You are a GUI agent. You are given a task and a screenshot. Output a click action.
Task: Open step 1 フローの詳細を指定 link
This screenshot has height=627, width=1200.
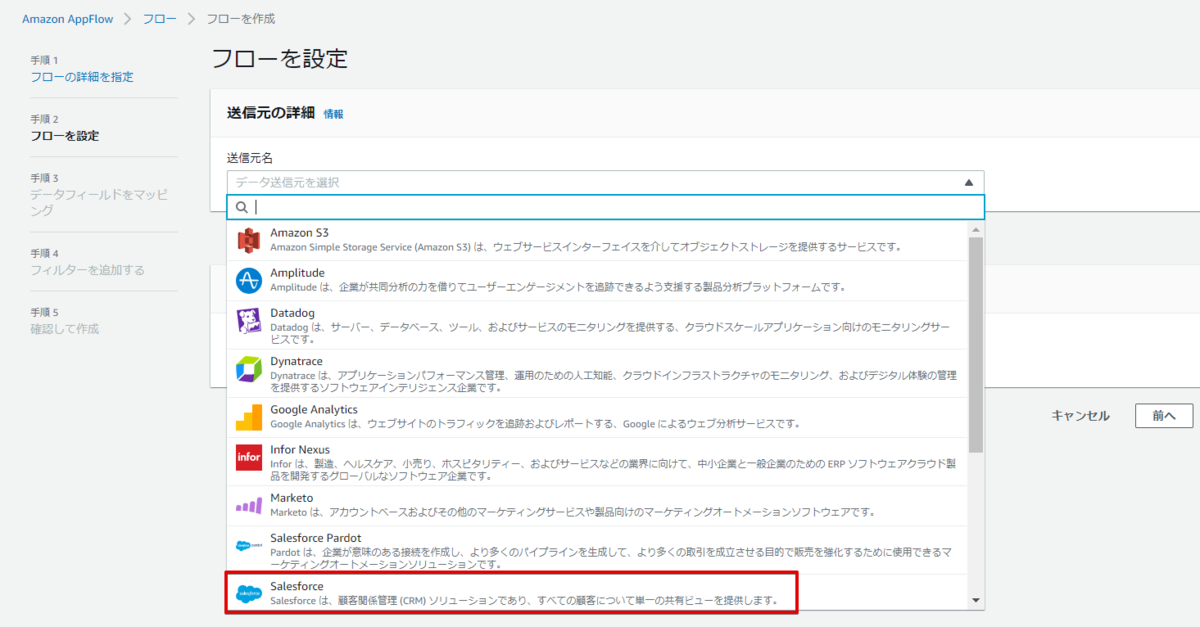pos(82,77)
